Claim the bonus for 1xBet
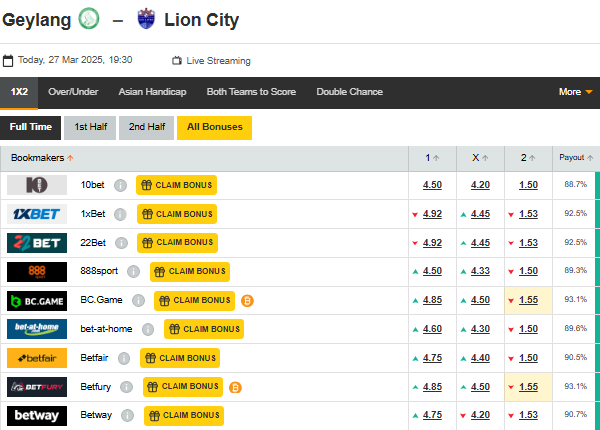Image resolution: width=600 pixels, height=430 pixels. coord(177,214)
